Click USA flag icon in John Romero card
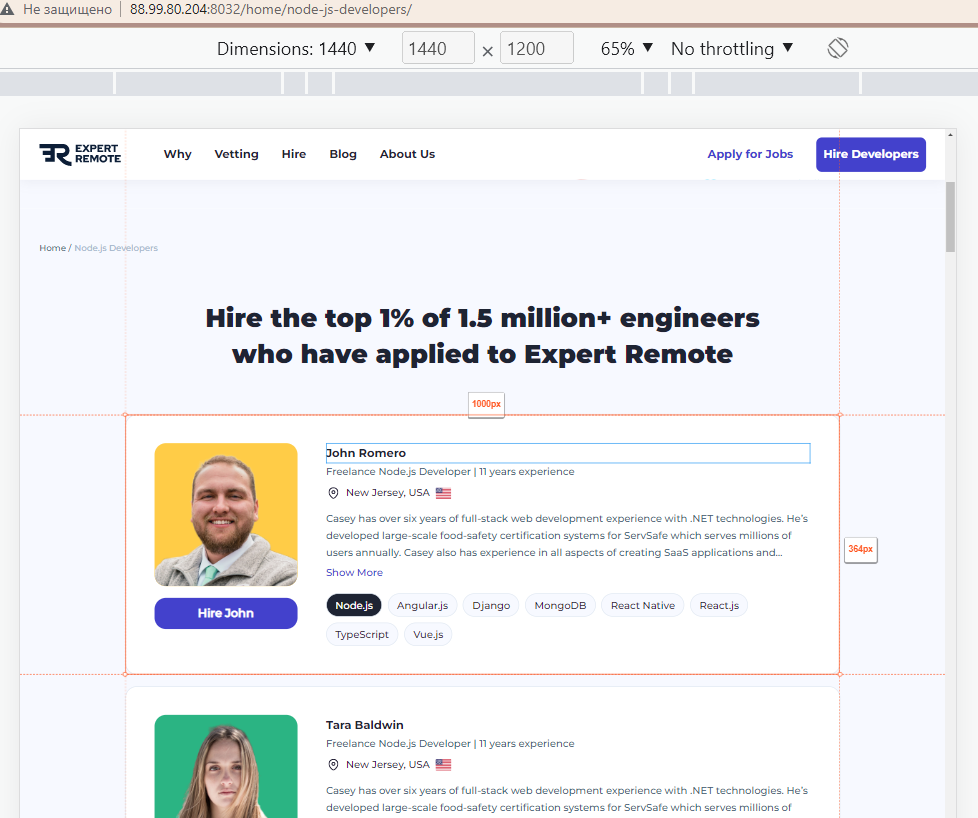This screenshot has height=818, width=978. coord(443,493)
